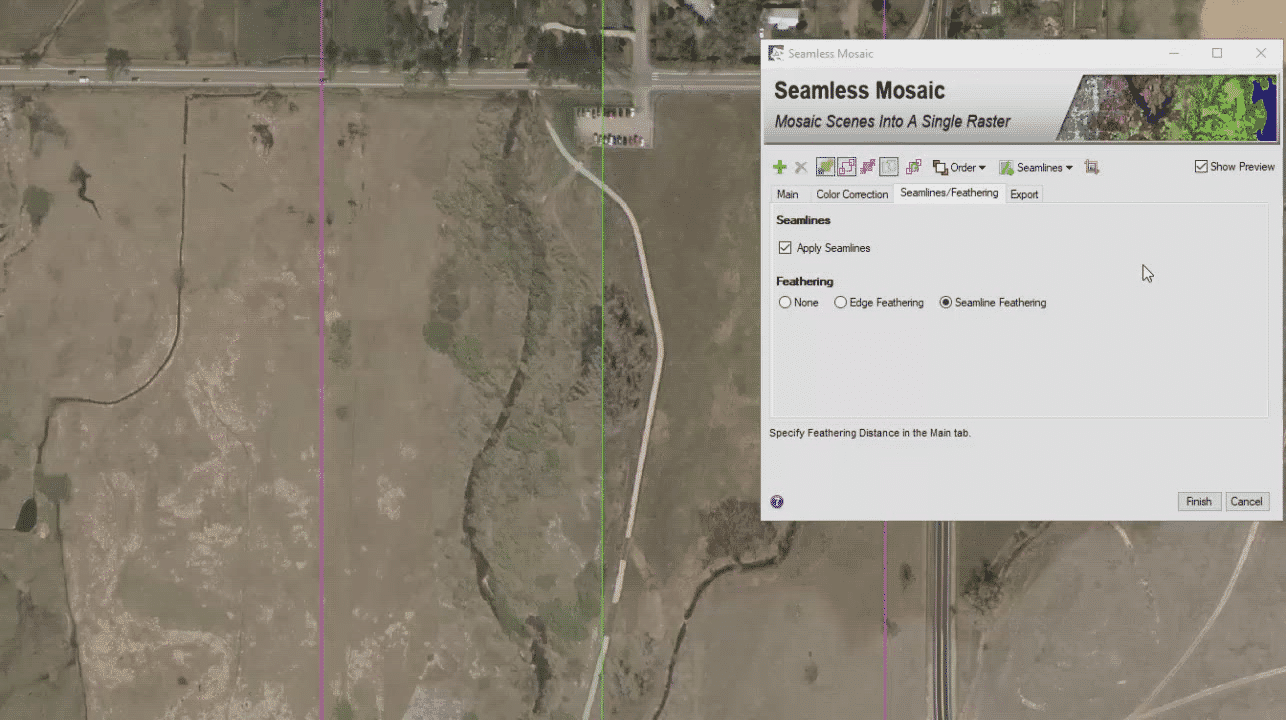Choose the Seamline Feathering radio button

(x=946, y=303)
